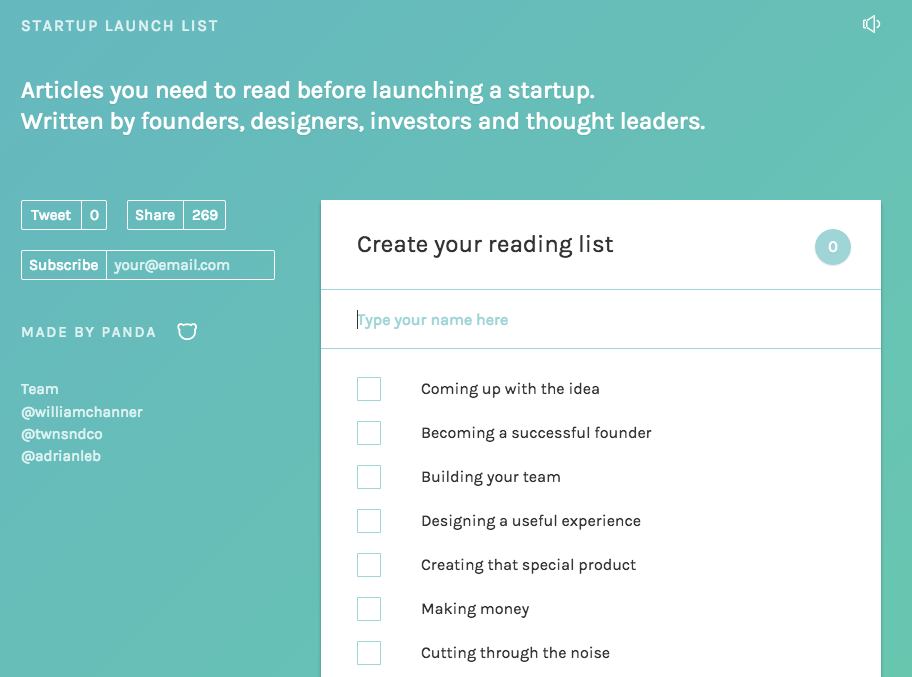Click the Tweet button
Viewport: 912px width, 677px height.
(x=51, y=215)
